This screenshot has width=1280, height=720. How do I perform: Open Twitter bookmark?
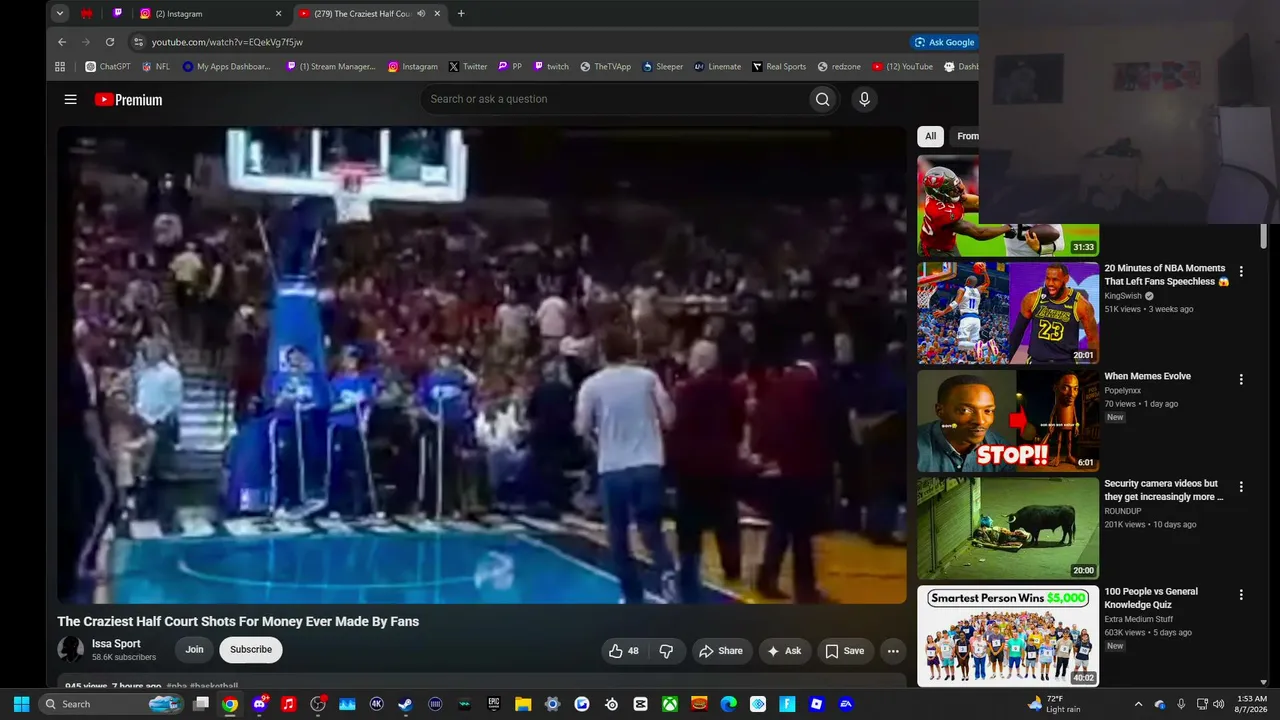pos(468,67)
